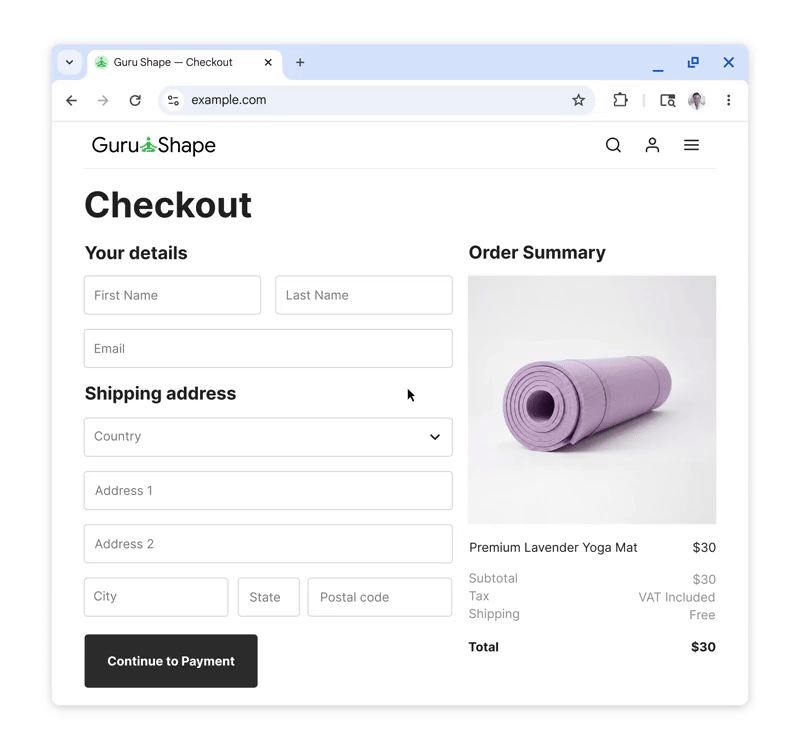
Task: Click the Chrome profile avatar
Action: point(696,100)
